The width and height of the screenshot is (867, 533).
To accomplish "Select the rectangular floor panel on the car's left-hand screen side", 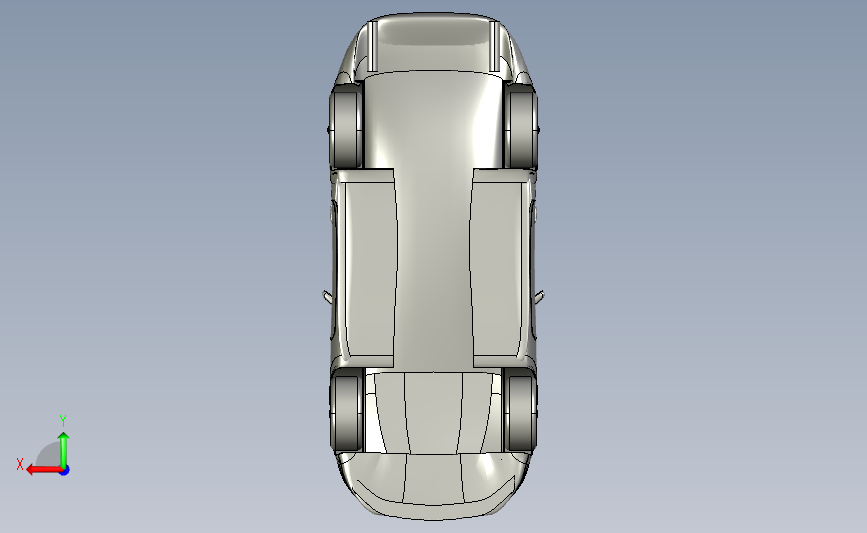I will click(x=369, y=269).
